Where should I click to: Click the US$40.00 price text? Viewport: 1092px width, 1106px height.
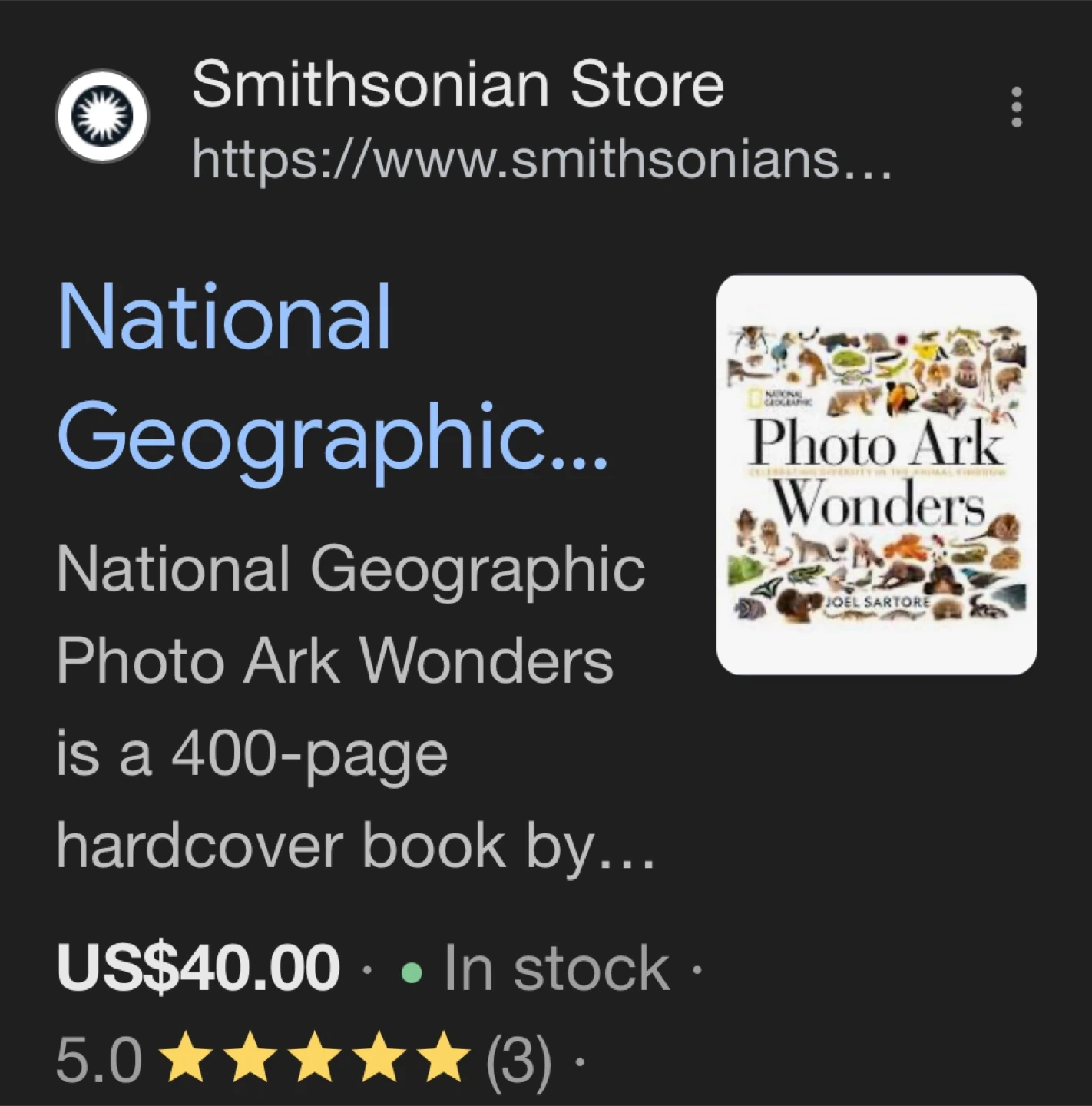pos(198,968)
